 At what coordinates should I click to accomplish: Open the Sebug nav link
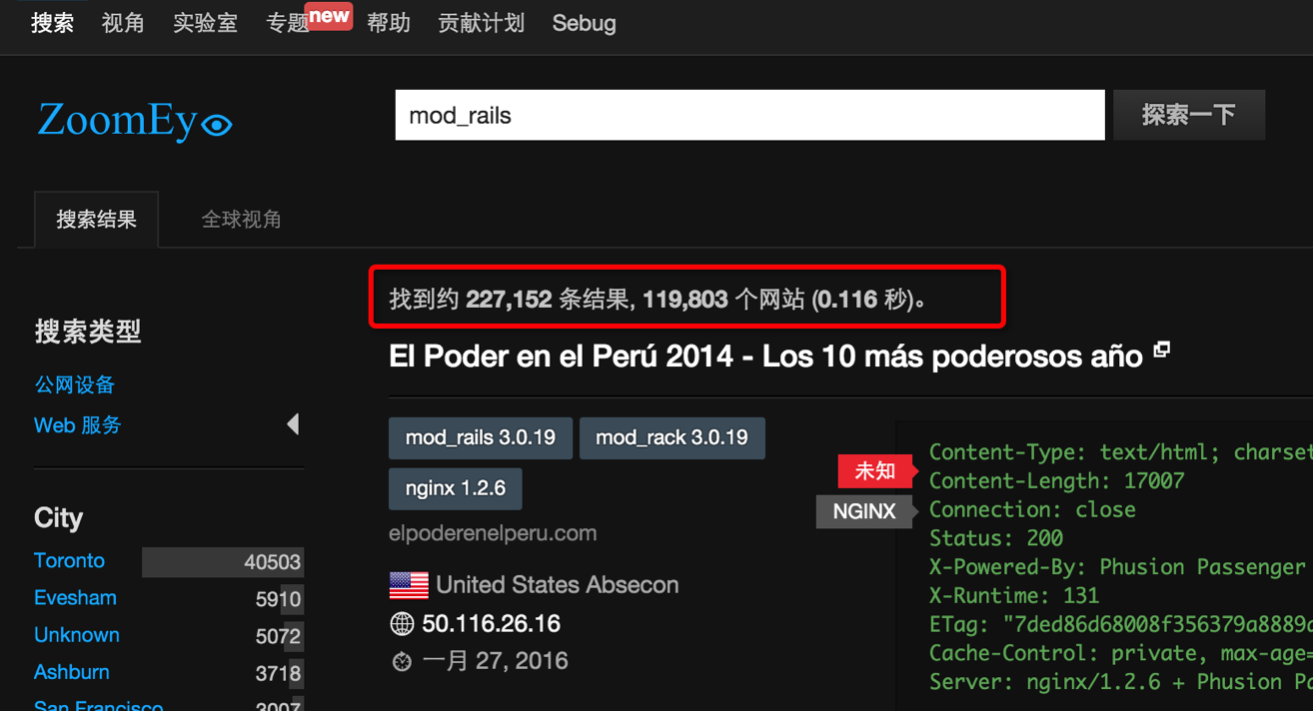[584, 23]
